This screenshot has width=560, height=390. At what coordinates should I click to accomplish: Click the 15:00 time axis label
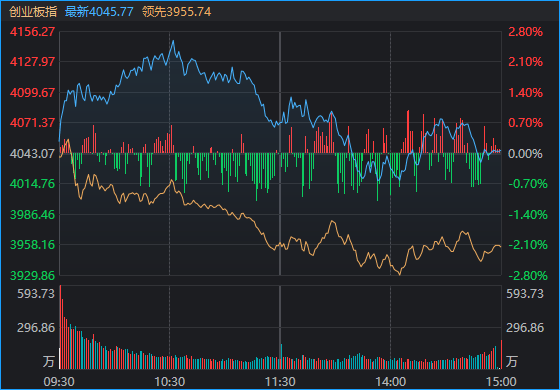(x=501, y=382)
